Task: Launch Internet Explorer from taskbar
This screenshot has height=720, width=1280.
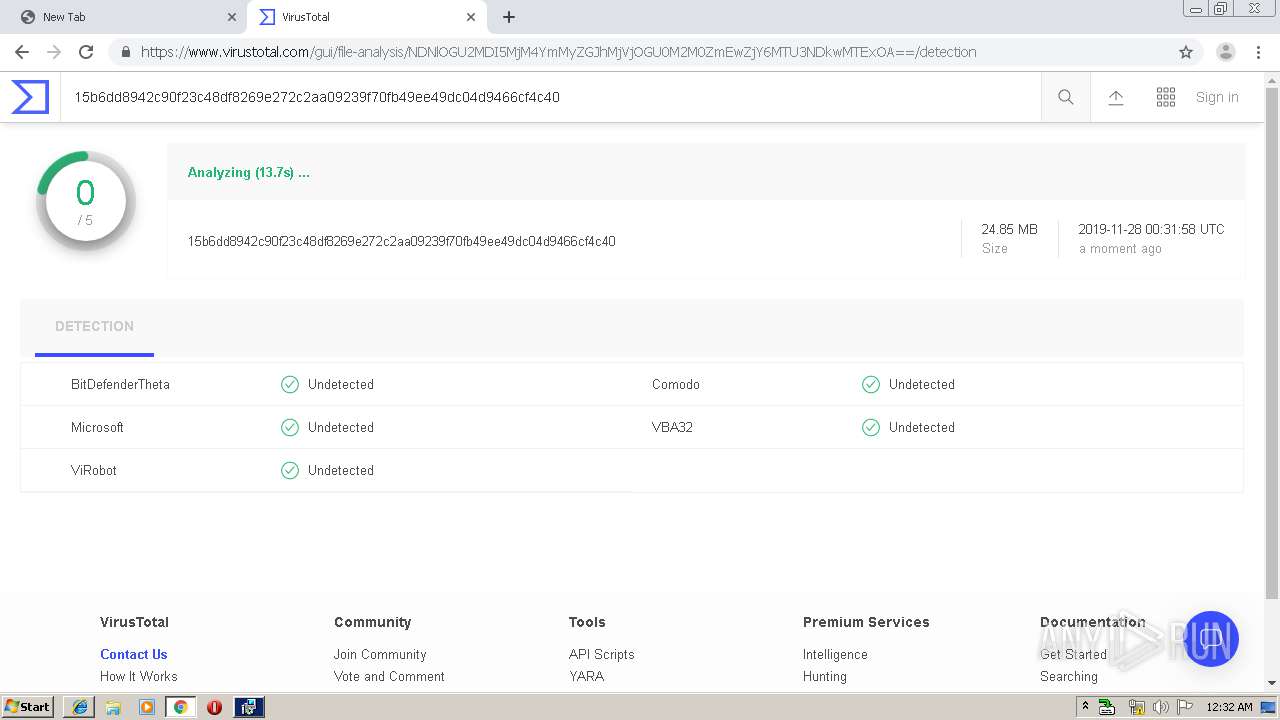Action: 80,707
